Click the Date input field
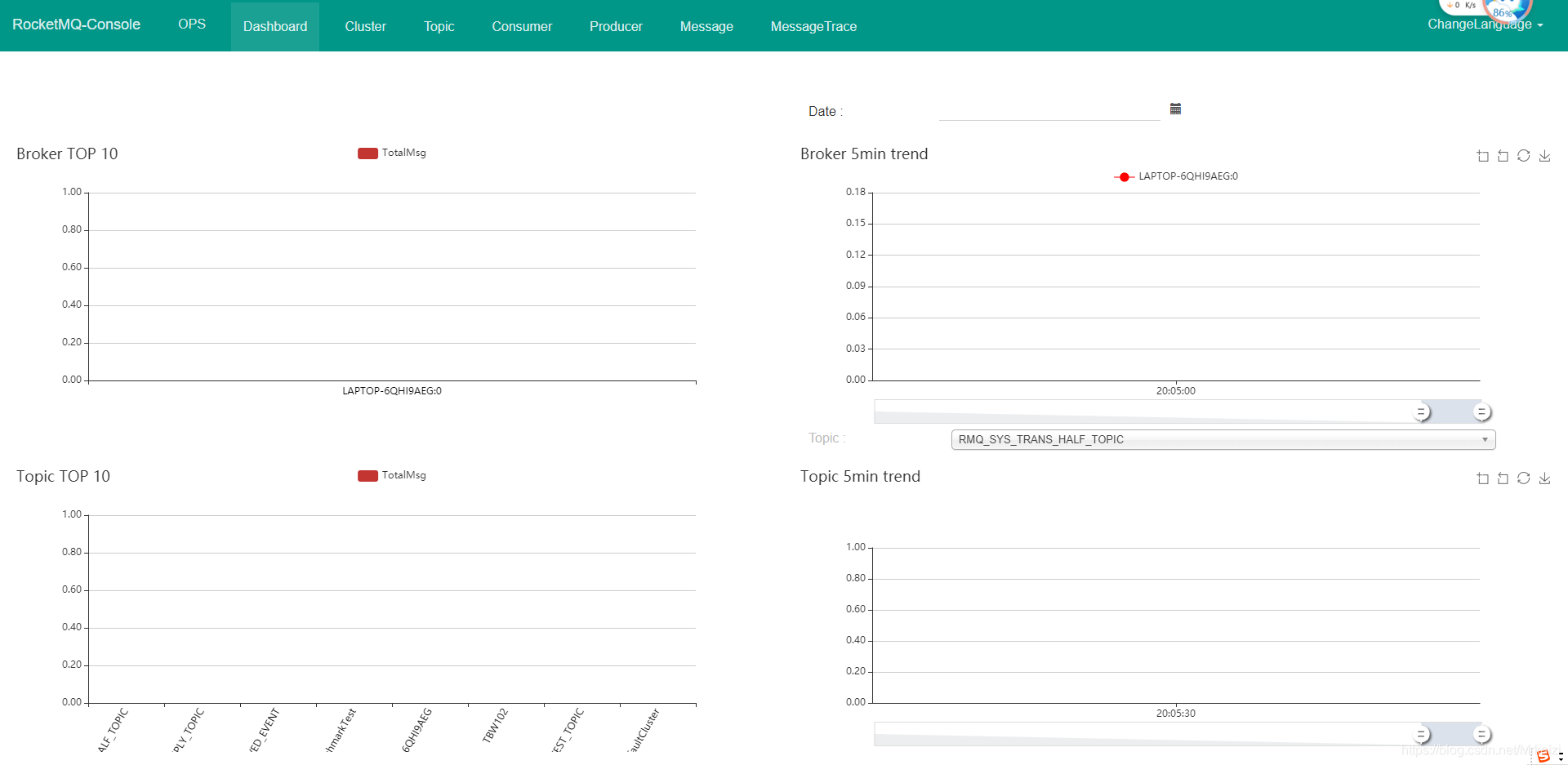Viewport: 1568px width, 765px height. pyautogui.click(x=1049, y=110)
